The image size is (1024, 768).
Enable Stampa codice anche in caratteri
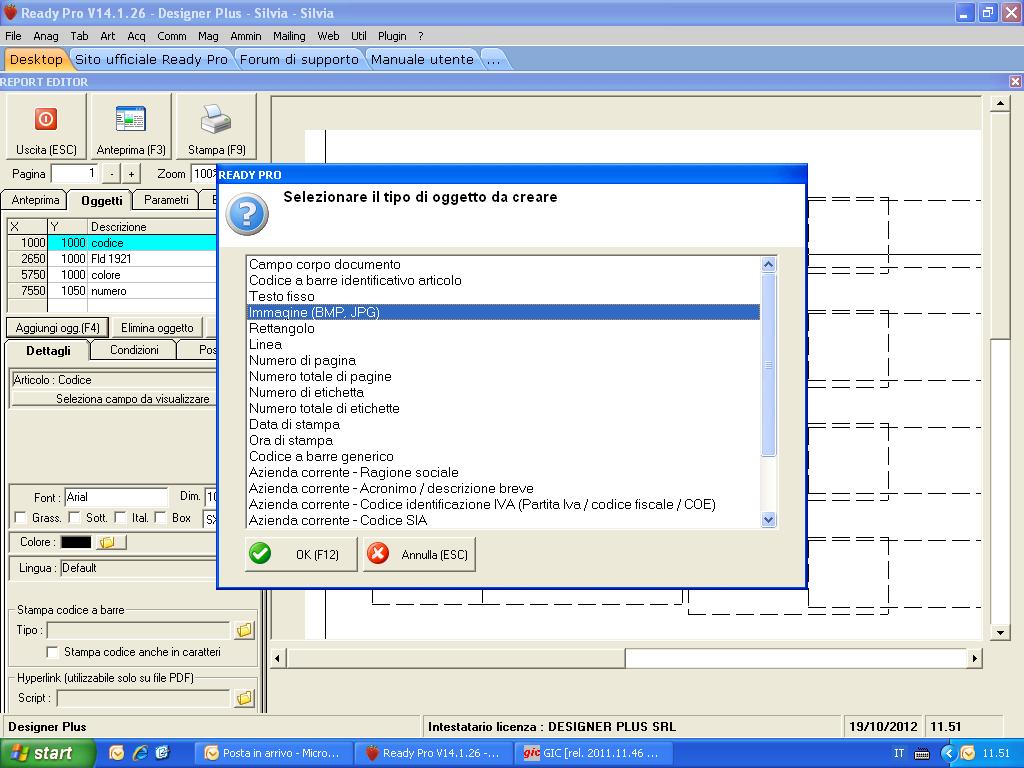click(x=53, y=652)
